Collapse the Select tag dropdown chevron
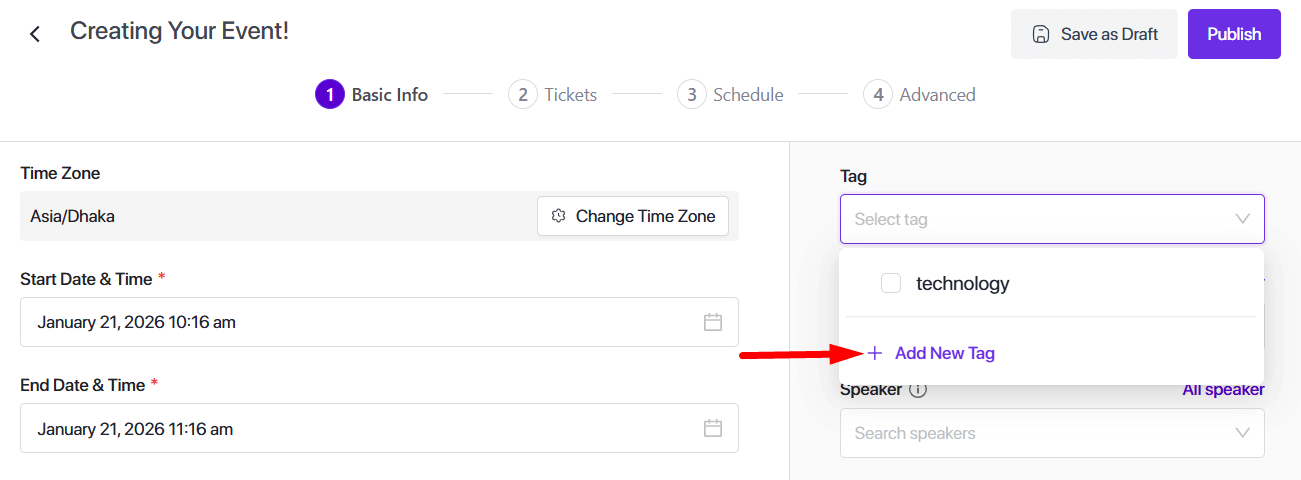This screenshot has width=1301, height=480. [x=1243, y=219]
